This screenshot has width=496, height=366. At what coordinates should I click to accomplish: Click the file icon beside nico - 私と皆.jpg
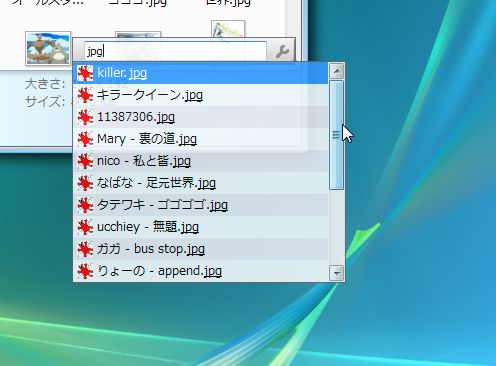coord(85,161)
